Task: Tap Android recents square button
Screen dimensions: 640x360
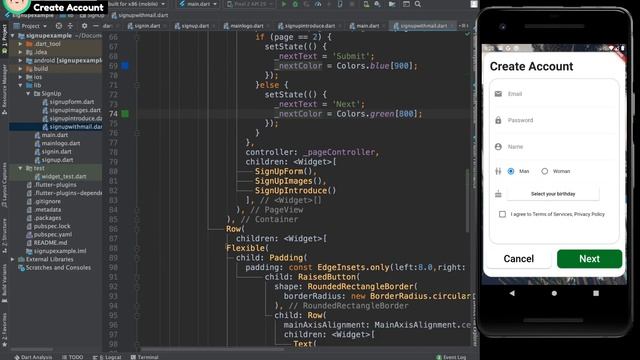Action: coord(596,293)
